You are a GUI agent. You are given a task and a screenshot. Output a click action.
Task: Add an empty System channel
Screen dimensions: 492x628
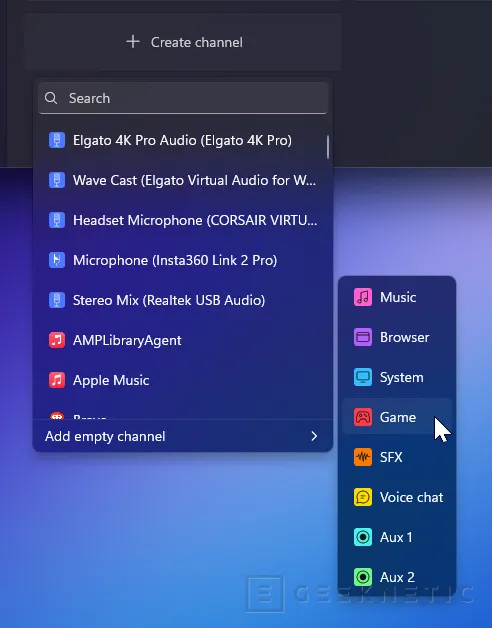coord(397,377)
